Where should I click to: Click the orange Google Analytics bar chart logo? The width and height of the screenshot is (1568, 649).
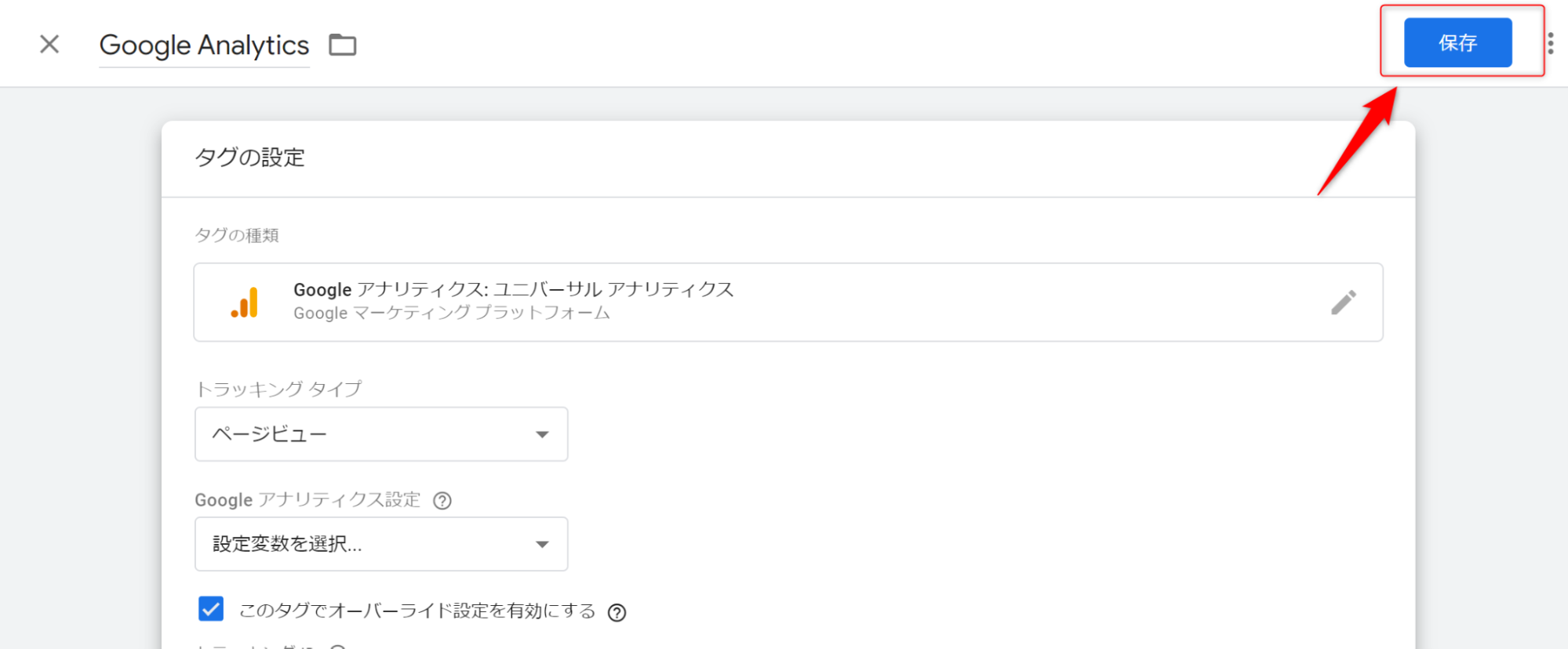click(245, 303)
